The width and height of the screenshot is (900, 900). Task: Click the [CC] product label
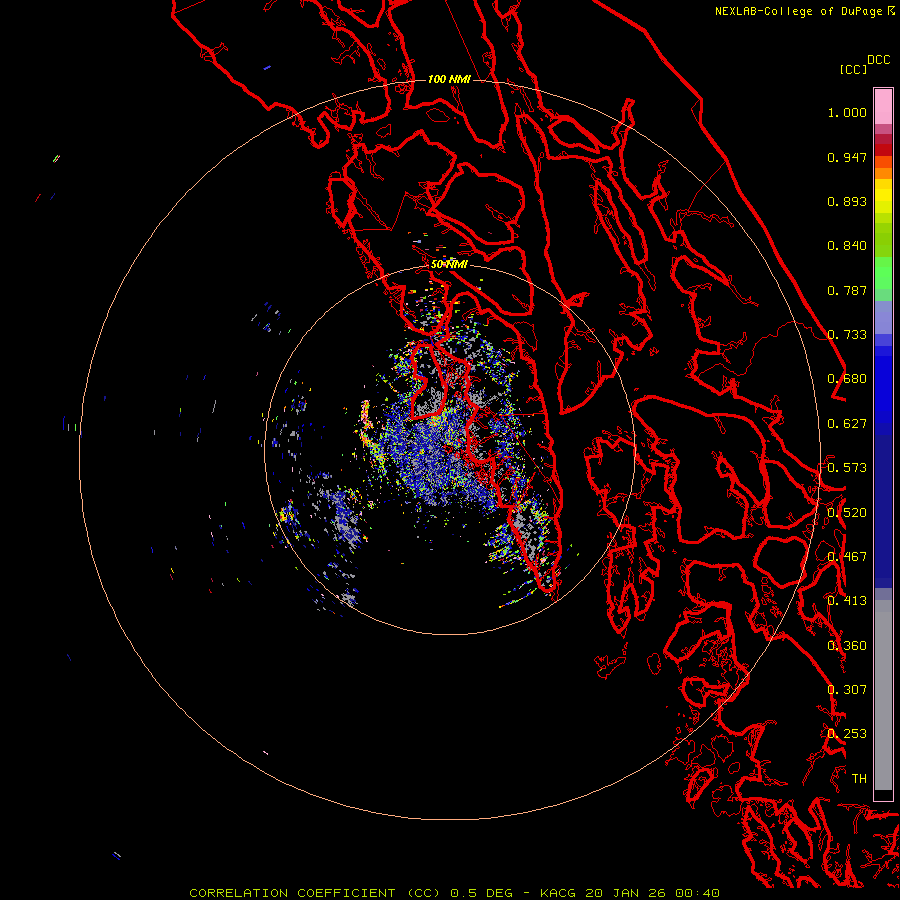point(853,69)
